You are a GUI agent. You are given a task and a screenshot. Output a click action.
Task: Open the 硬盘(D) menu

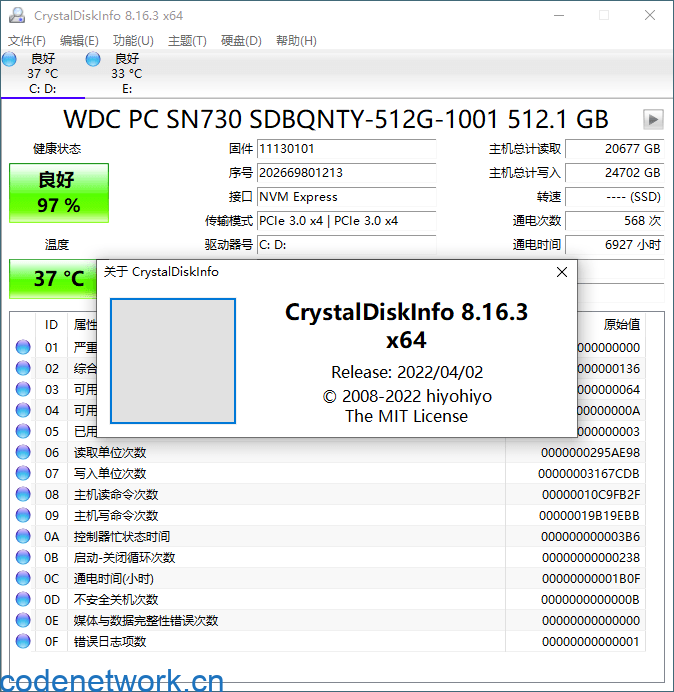tap(241, 41)
